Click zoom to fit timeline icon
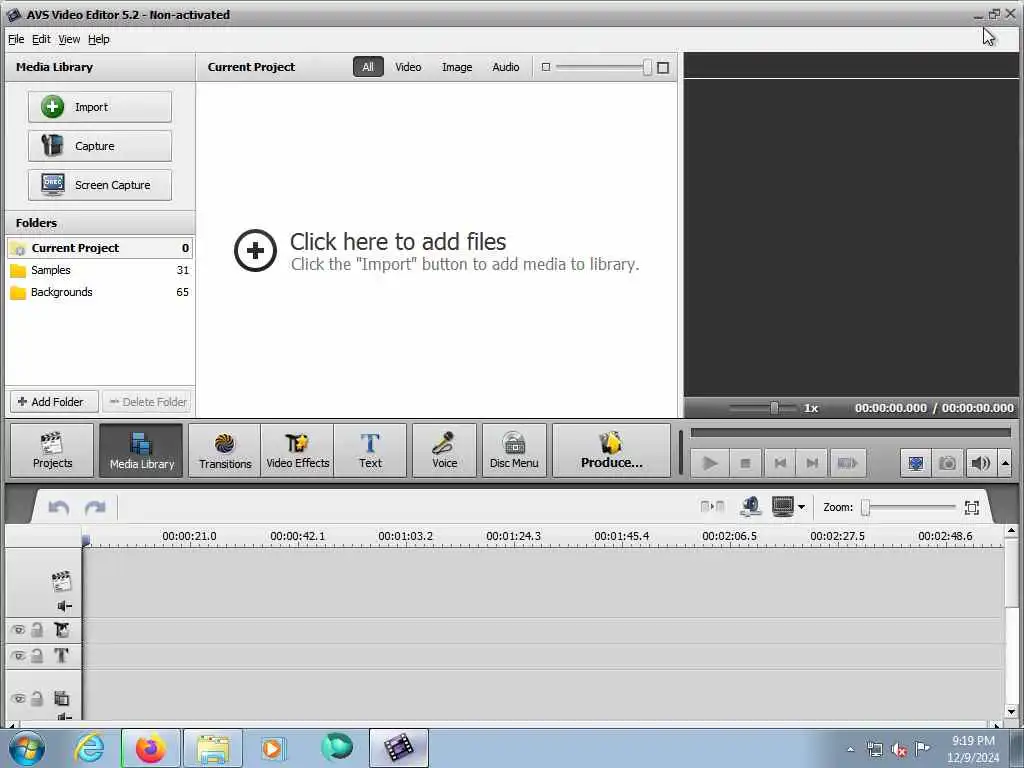 972,507
